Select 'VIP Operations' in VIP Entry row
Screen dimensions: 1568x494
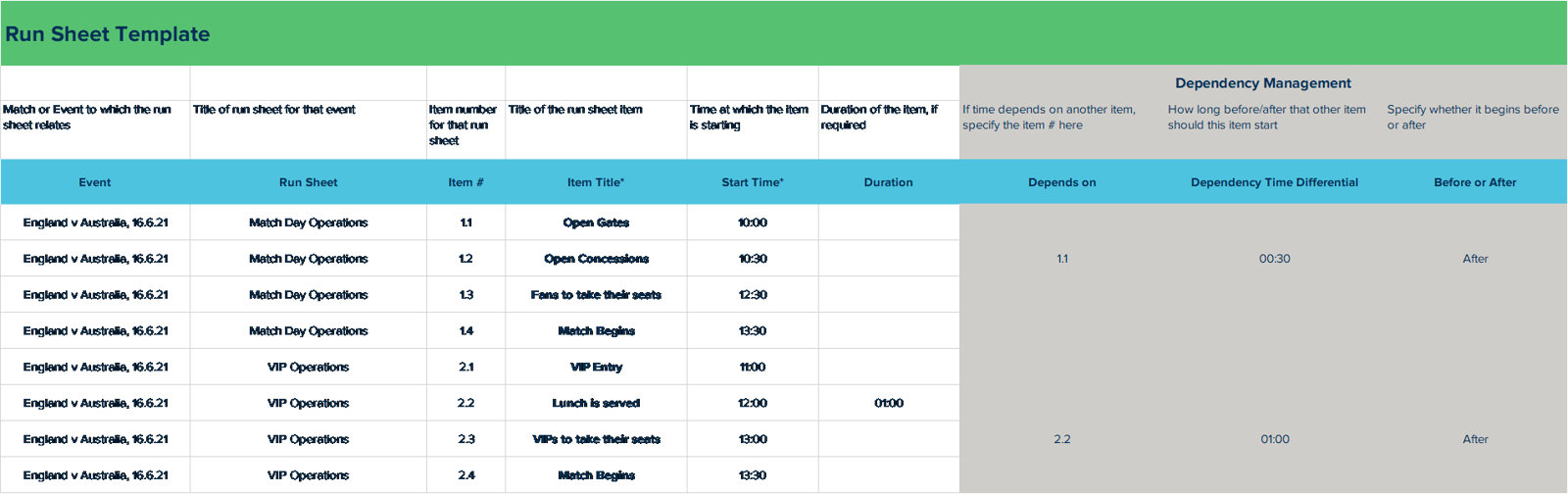click(308, 368)
